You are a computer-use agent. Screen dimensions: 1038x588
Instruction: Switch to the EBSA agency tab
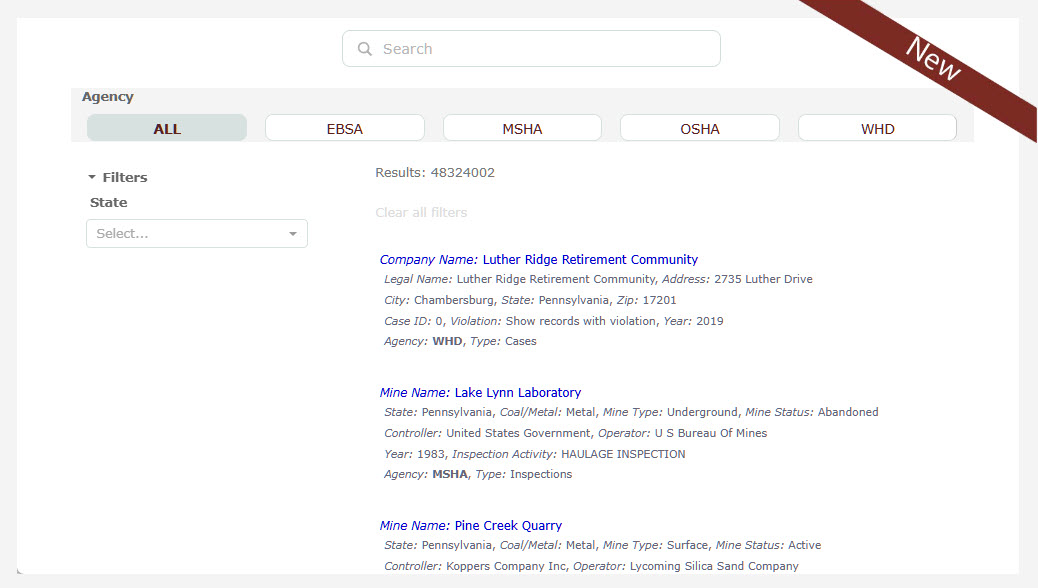(344, 128)
